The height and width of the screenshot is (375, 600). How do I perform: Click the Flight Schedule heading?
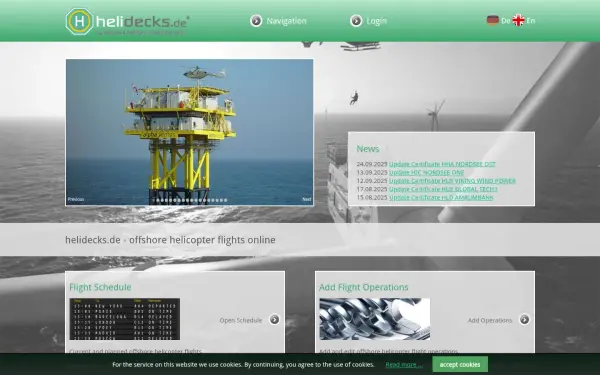click(100, 287)
